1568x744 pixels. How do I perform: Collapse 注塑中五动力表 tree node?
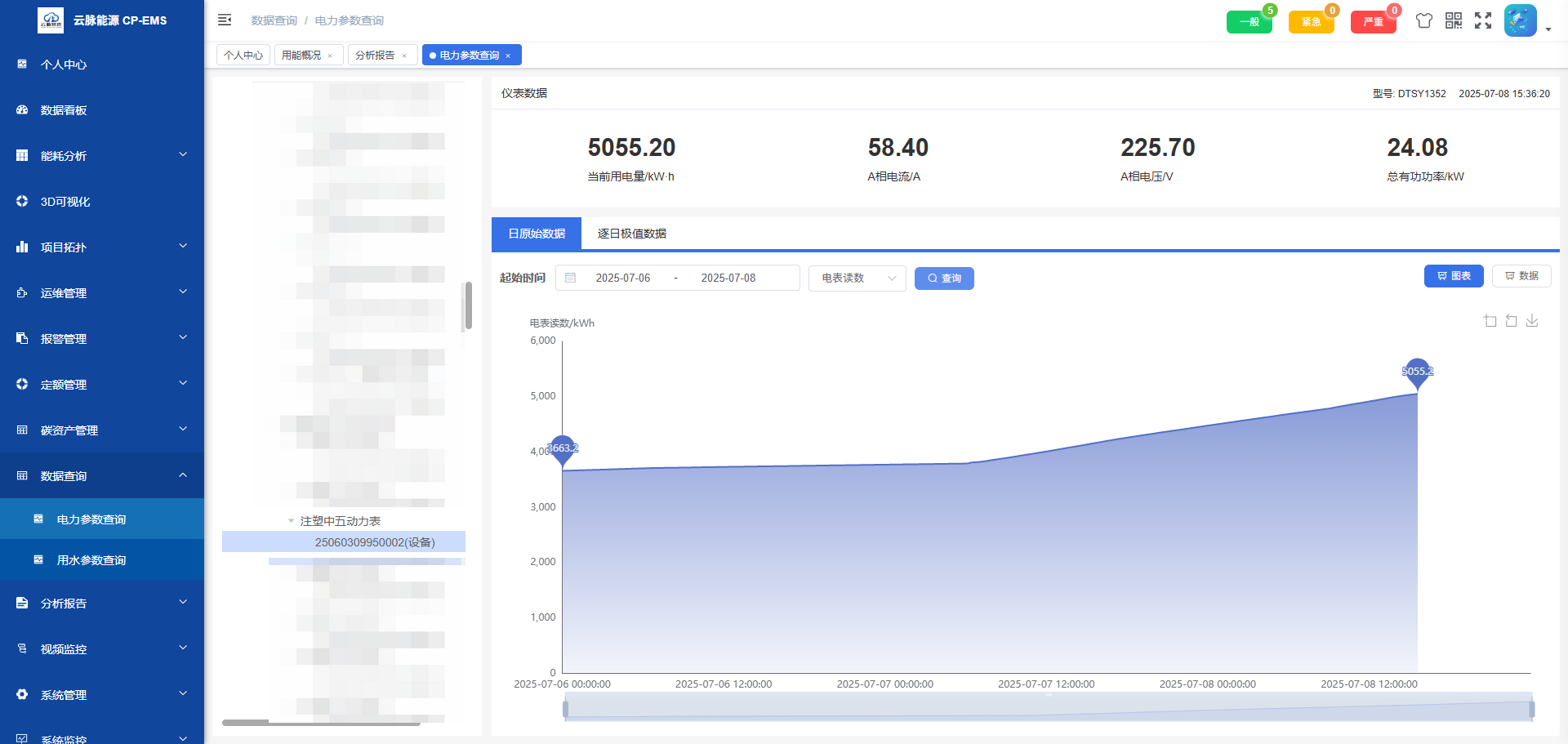click(x=291, y=521)
